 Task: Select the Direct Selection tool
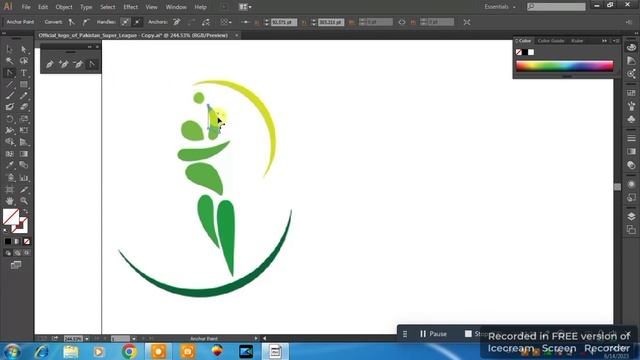click(24, 49)
